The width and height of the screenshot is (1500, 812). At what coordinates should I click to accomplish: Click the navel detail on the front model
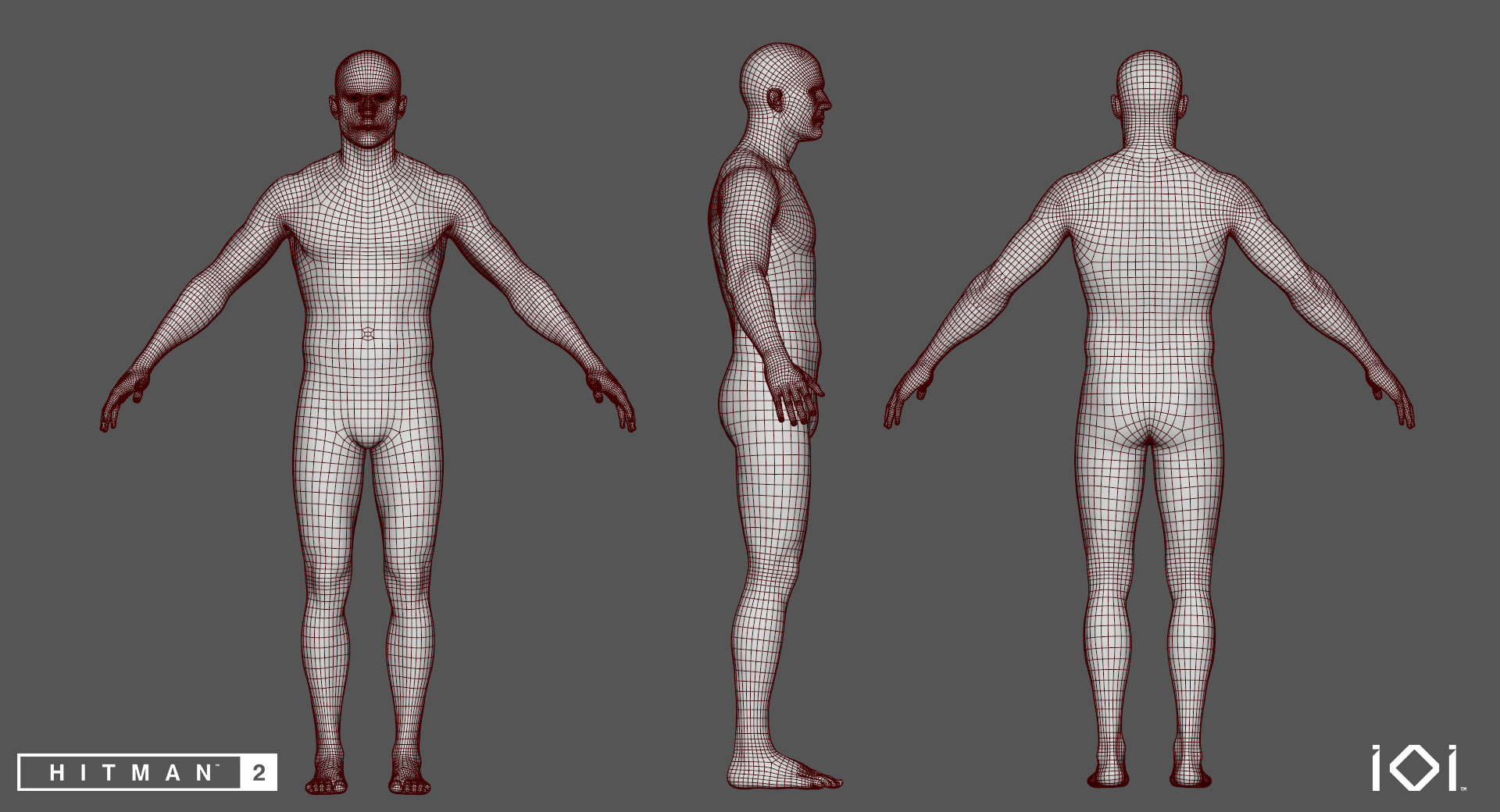tap(367, 332)
